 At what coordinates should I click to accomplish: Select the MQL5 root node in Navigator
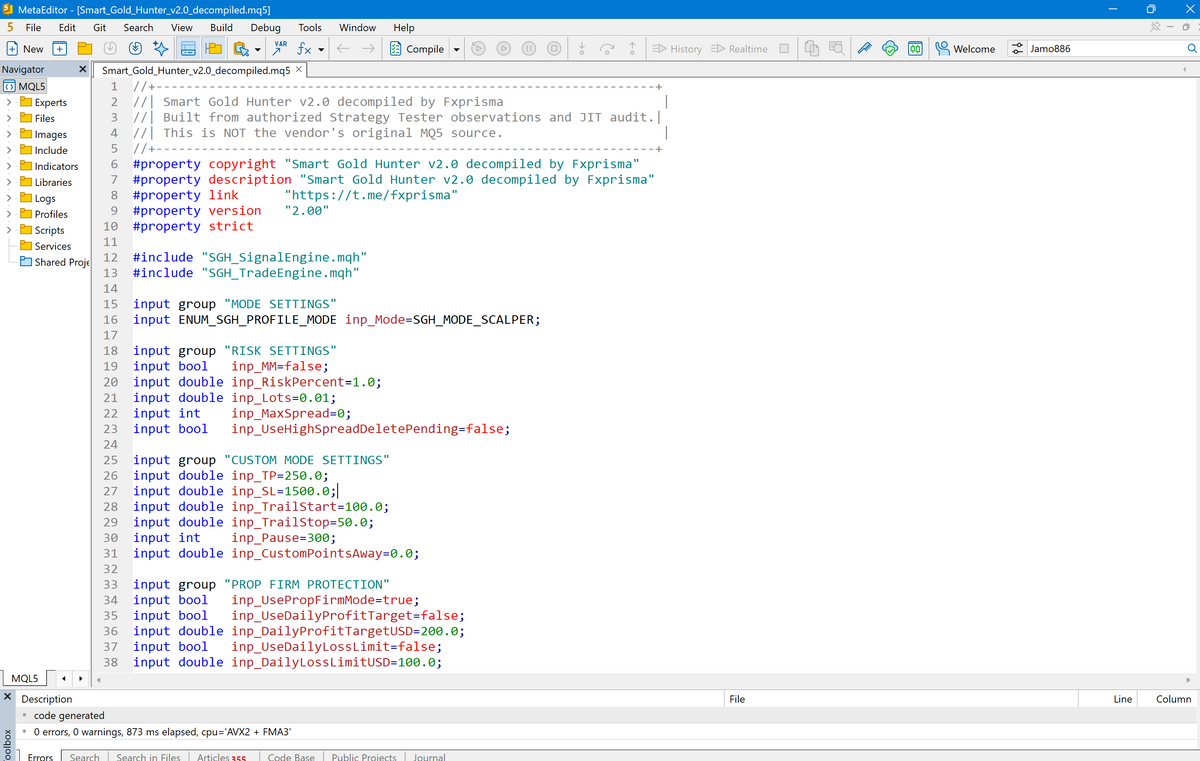(x=23, y=86)
